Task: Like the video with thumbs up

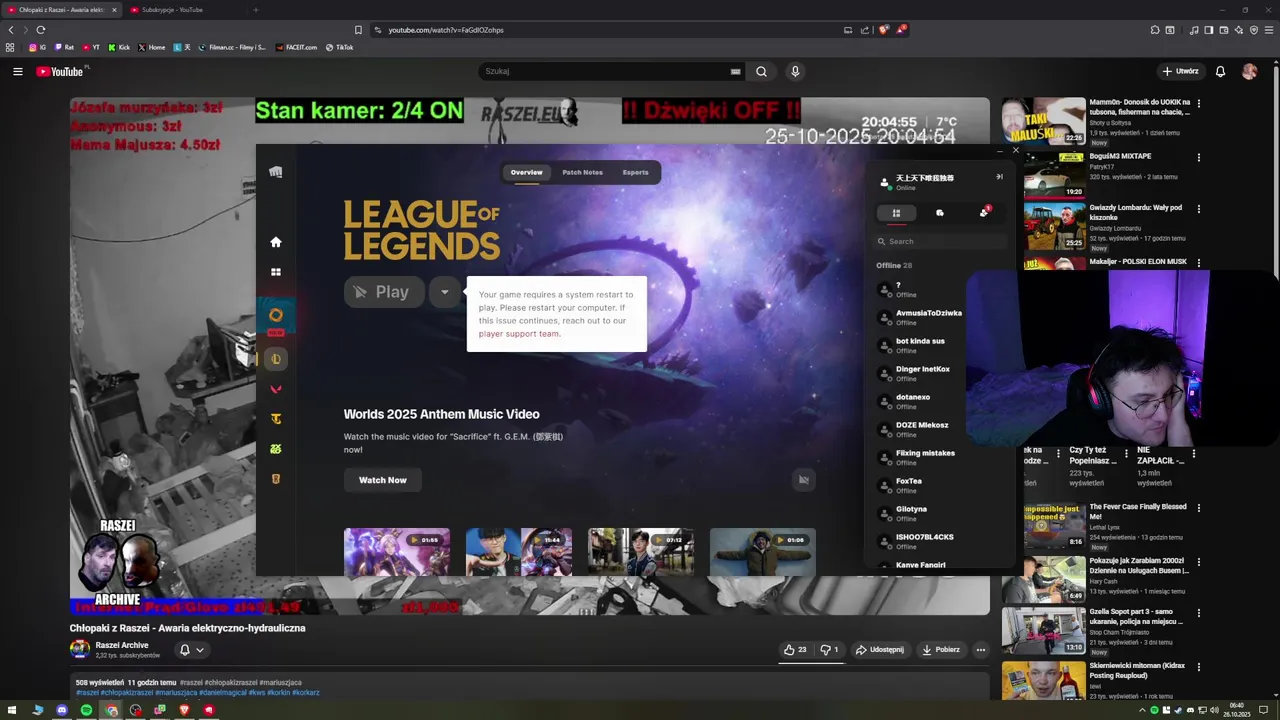Action: click(x=796, y=649)
